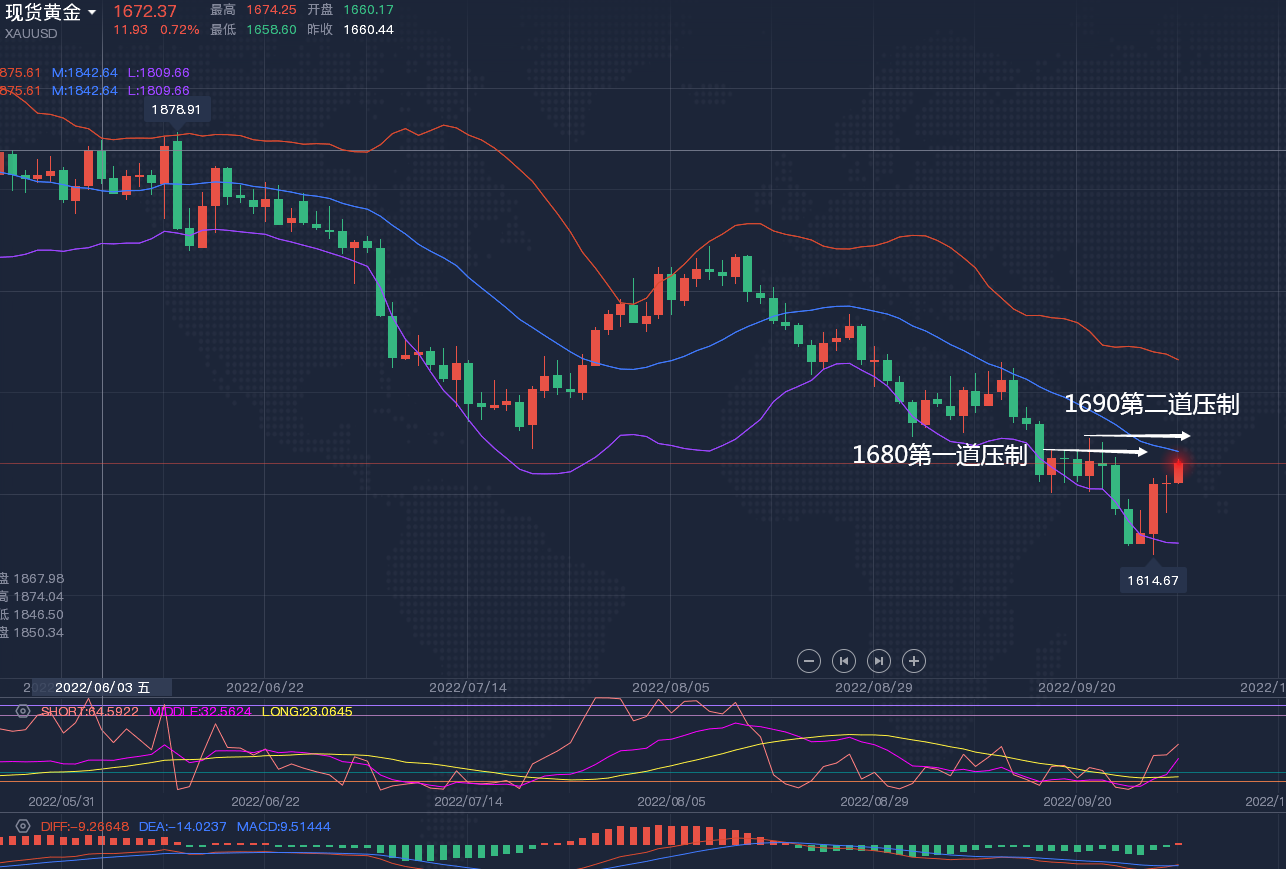This screenshot has width=1286, height=869.
Task: Click the current price 1672.37
Action: tap(145, 11)
